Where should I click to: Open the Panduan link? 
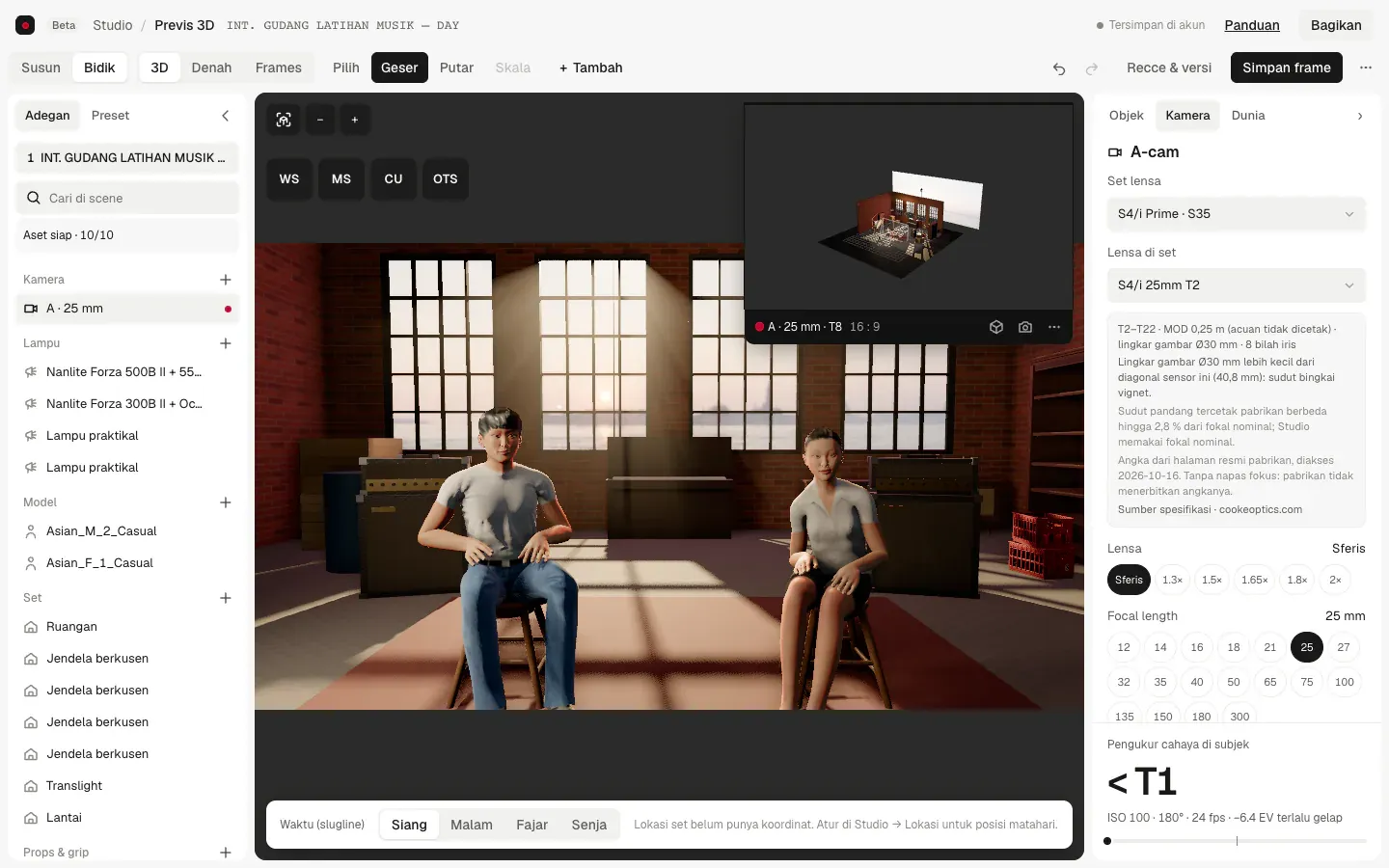[x=1252, y=25]
